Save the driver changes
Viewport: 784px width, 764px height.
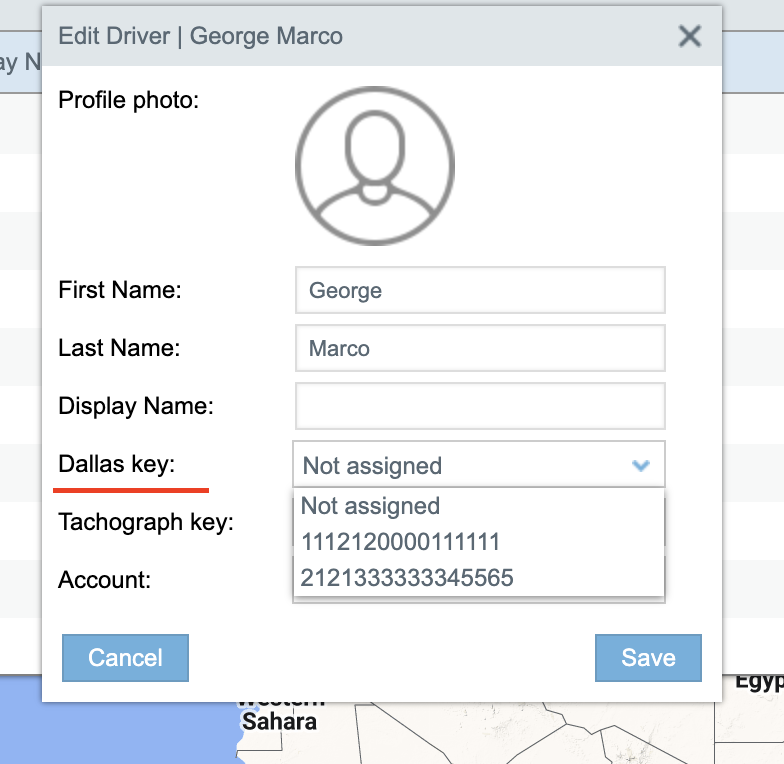[x=648, y=658]
